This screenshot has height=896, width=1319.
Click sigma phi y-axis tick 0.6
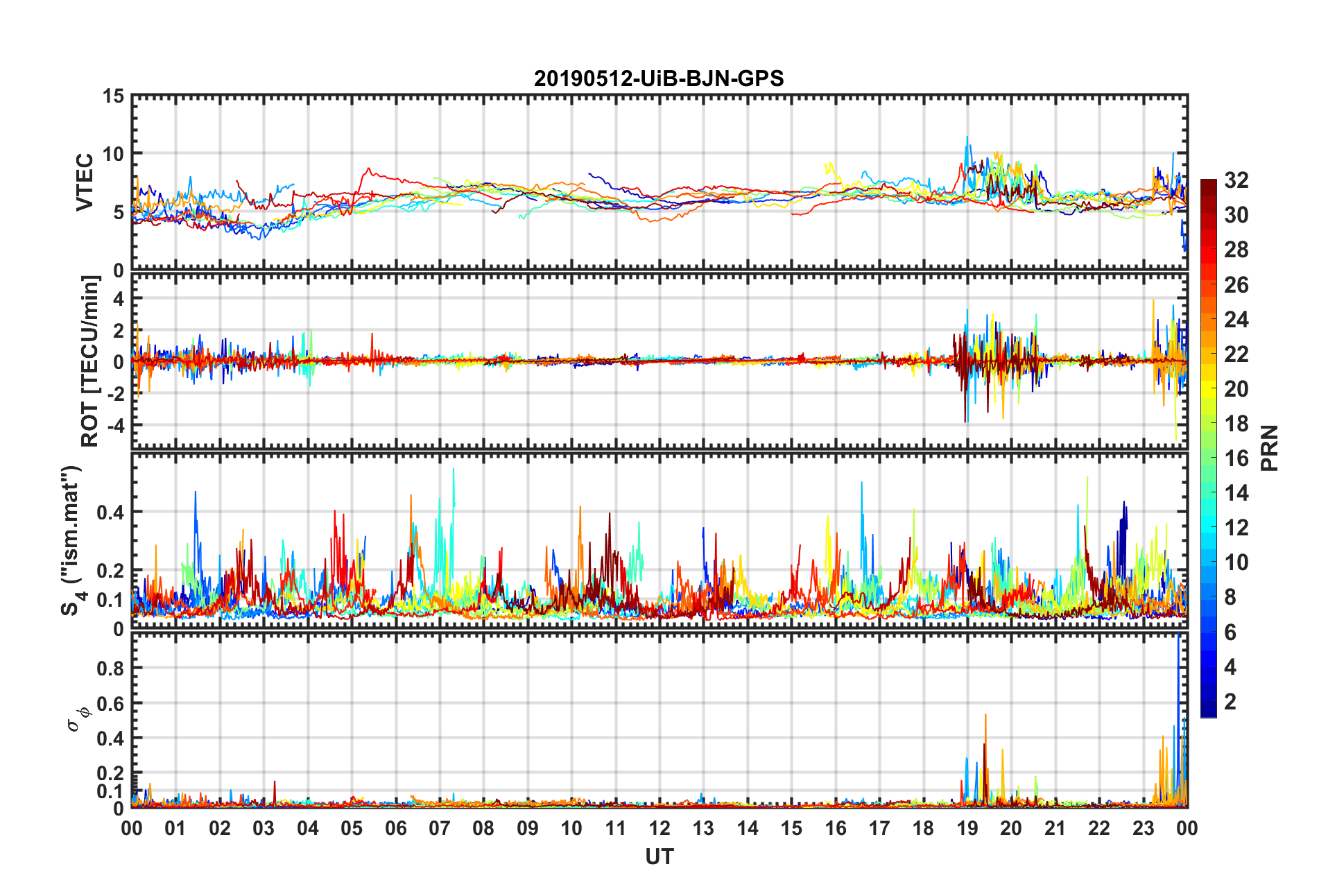[110, 703]
